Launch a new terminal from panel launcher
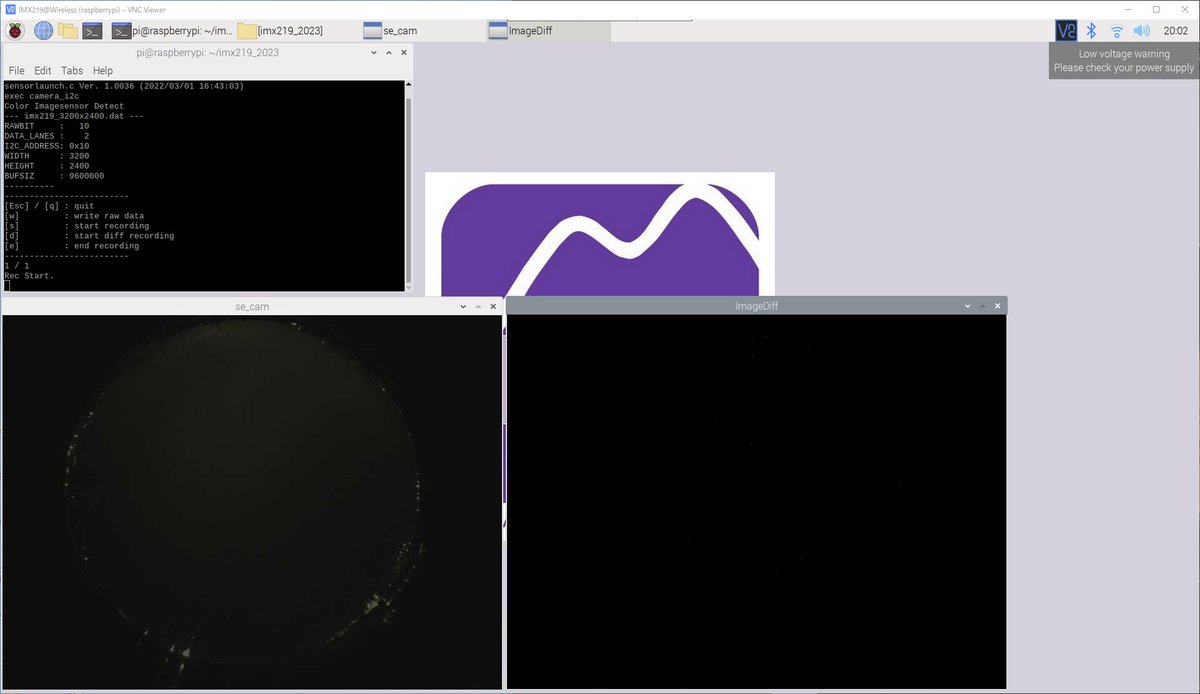This screenshot has height=694, width=1200. [92, 30]
